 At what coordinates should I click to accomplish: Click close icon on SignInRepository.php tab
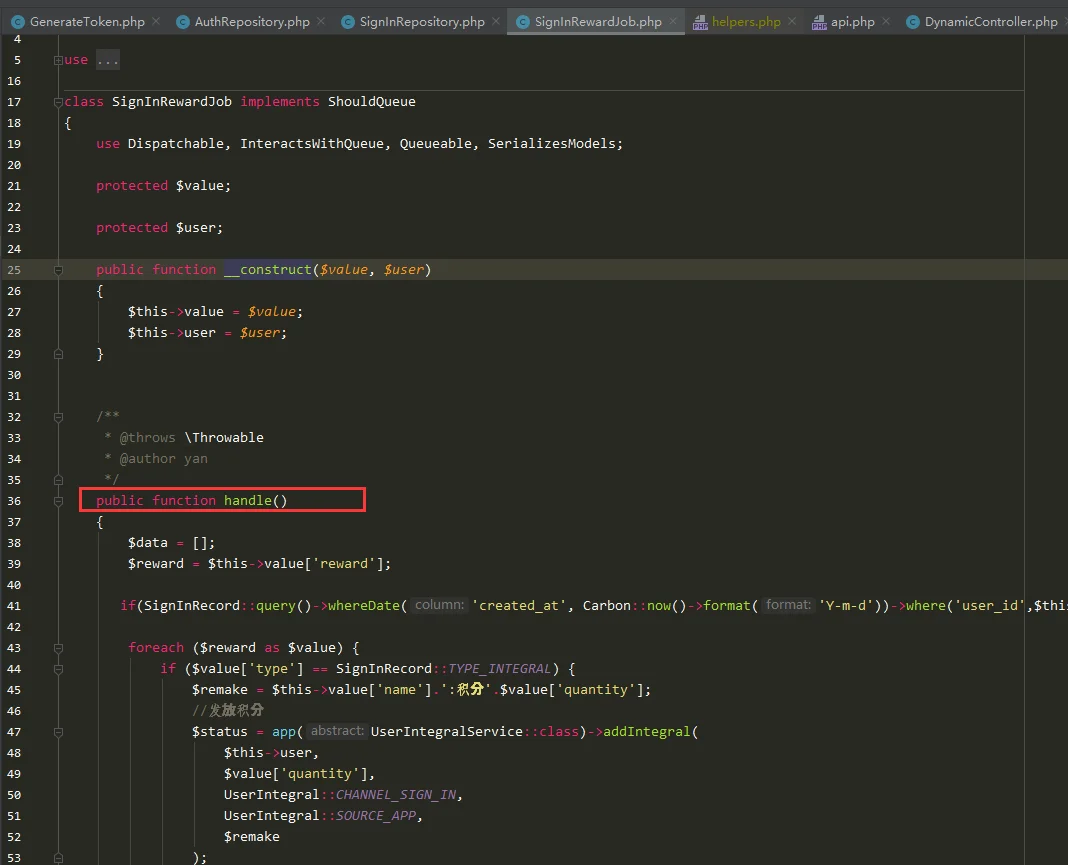click(x=495, y=21)
